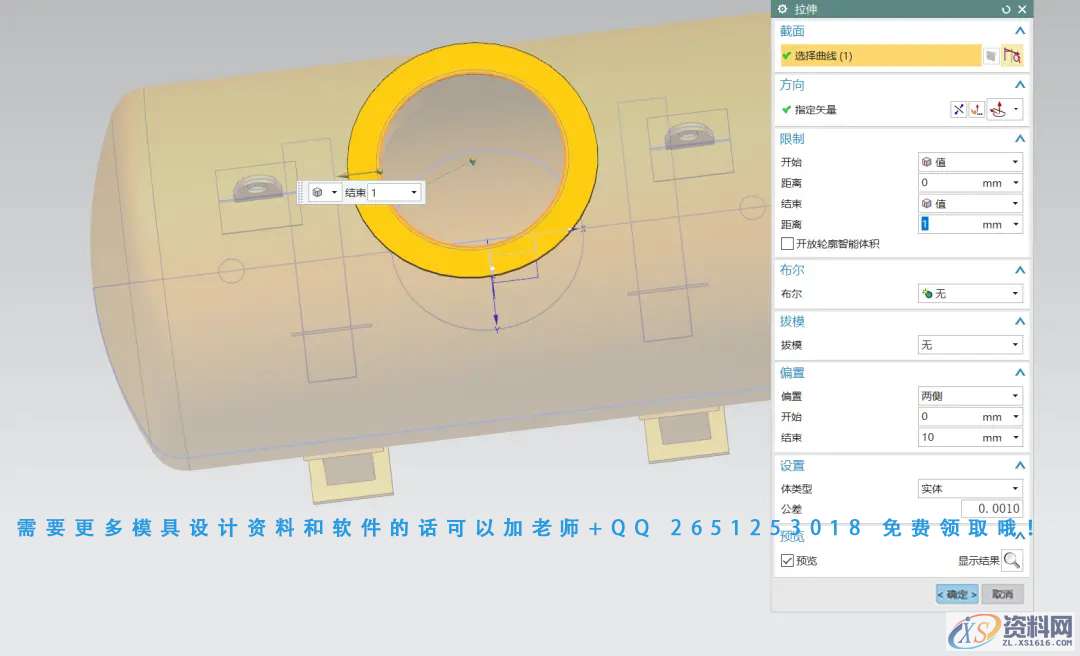
Task: Click the inferred vector icon in 方向
Action: point(998,110)
